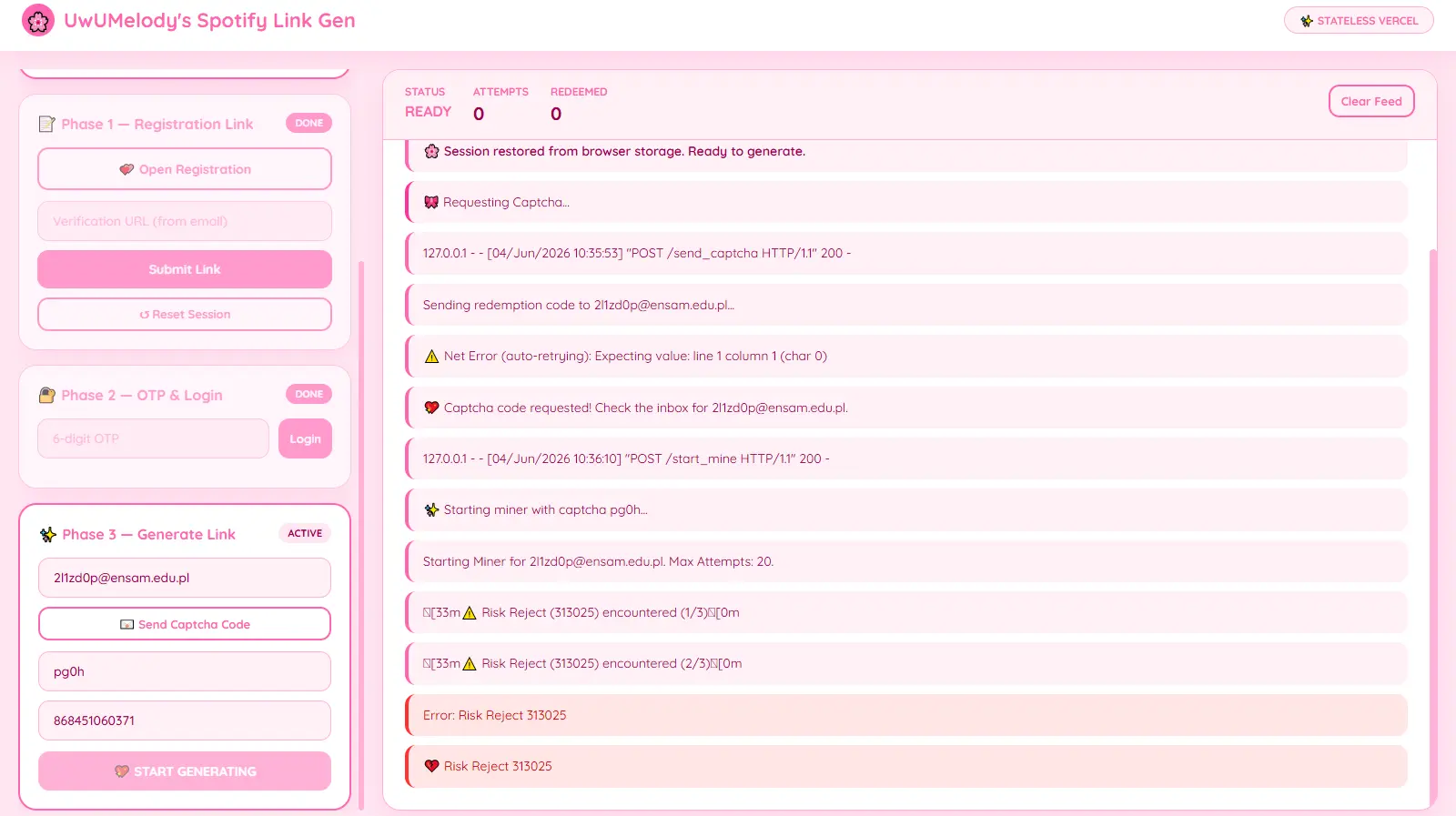Click the email field 2l1zd0p@ensam.edu.pl
Image resolution: width=1456 pixels, height=816 pixels.
[185, 578]
